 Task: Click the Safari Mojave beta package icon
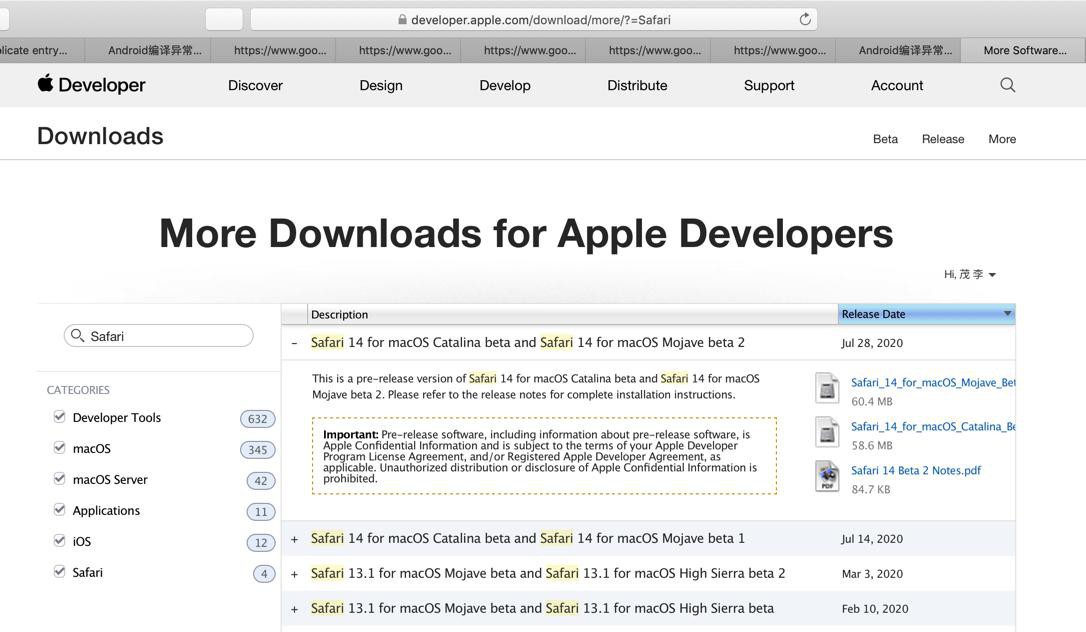(x=827, y=388)
